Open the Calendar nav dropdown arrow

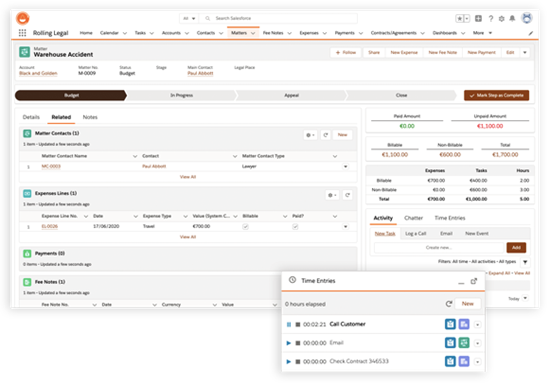pos(125,33)
